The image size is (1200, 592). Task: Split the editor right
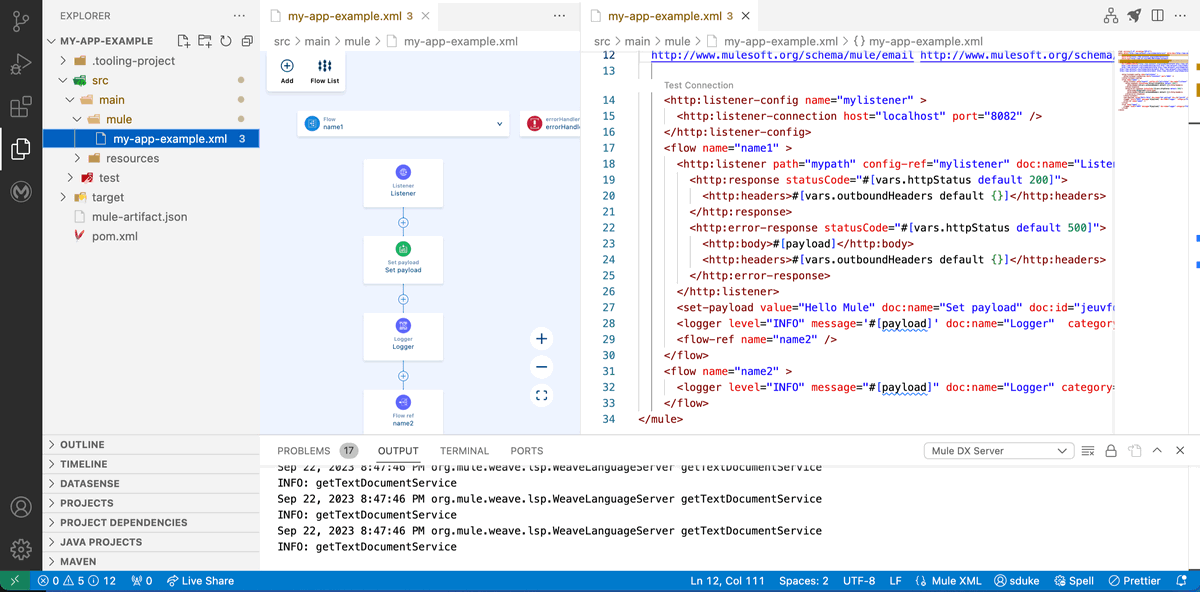click(1157, 16)
